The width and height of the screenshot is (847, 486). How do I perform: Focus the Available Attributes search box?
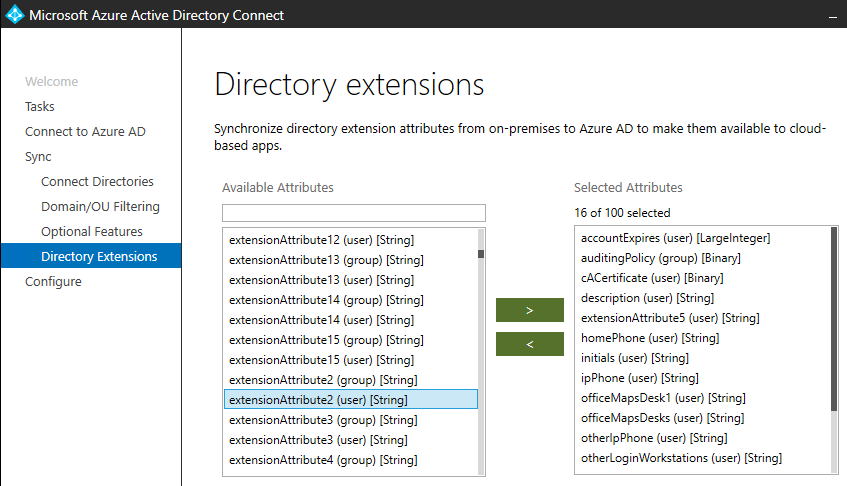click(353, 213)
